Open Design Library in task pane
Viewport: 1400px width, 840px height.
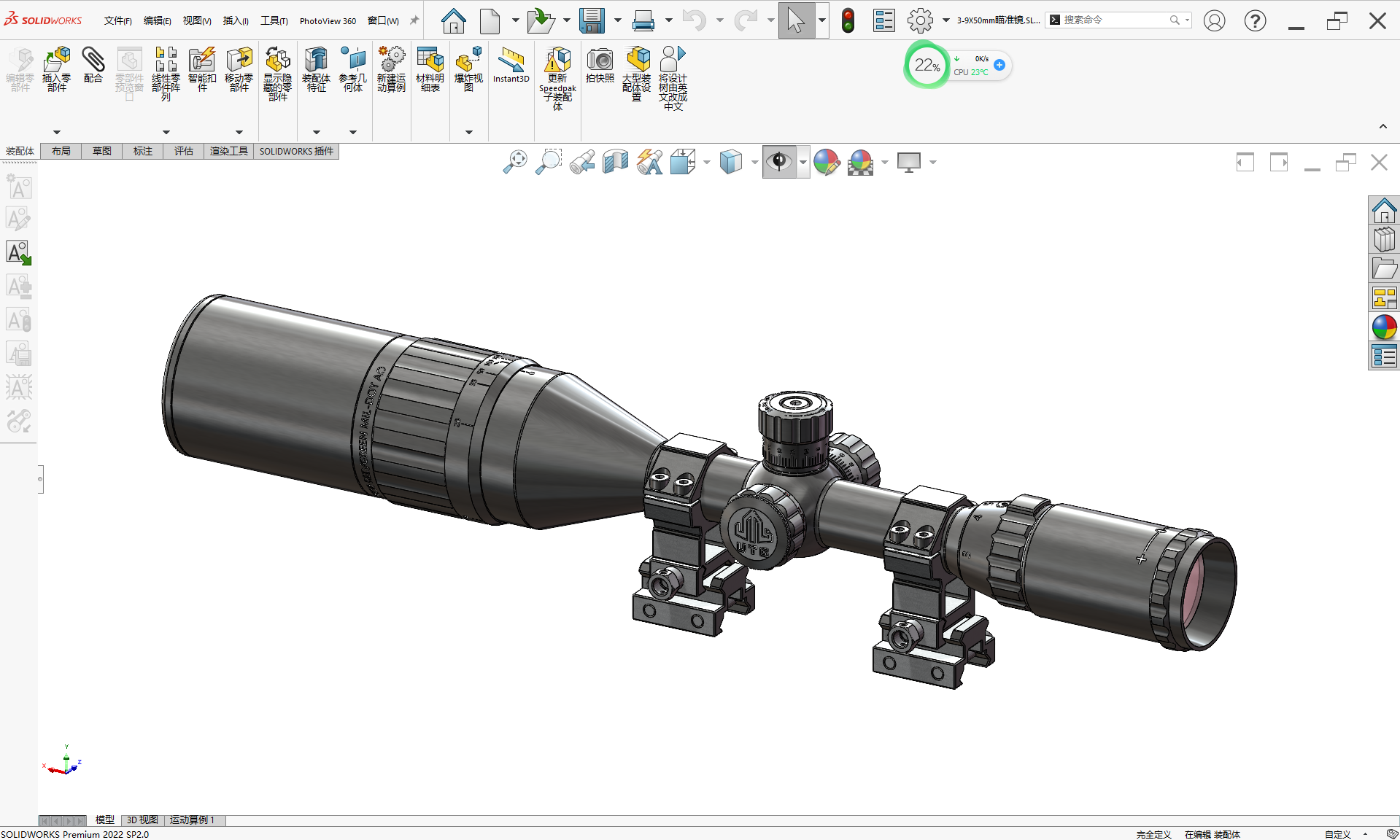tap(1384, 240)
